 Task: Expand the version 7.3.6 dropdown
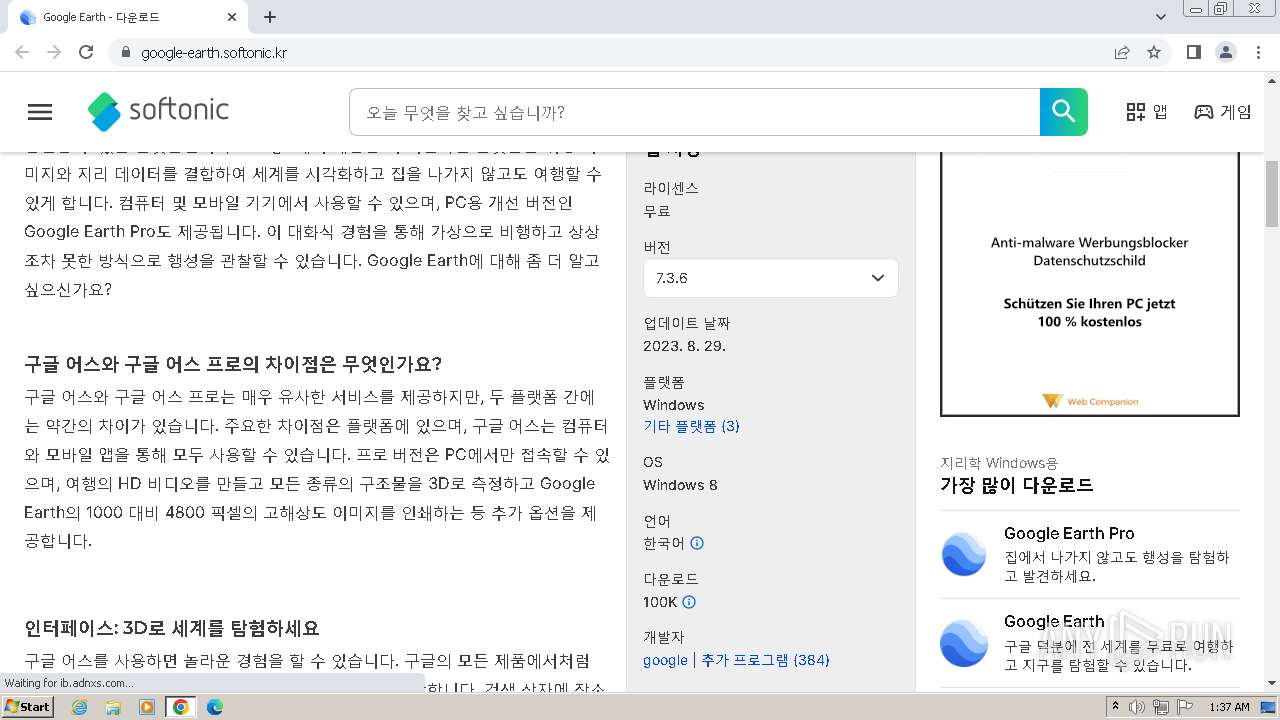click(771, 278)
